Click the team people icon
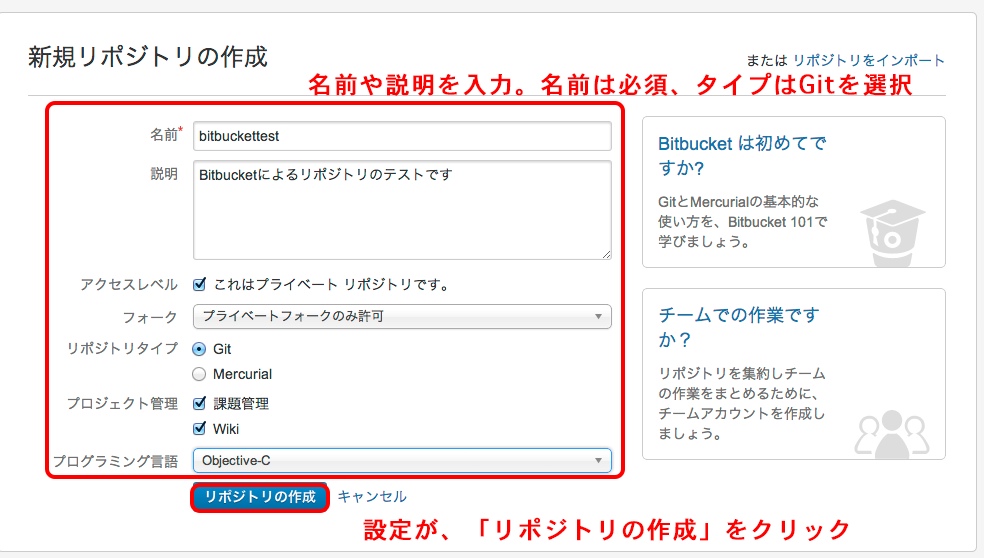This screenshot has height=558, width=984. [892, 434]
